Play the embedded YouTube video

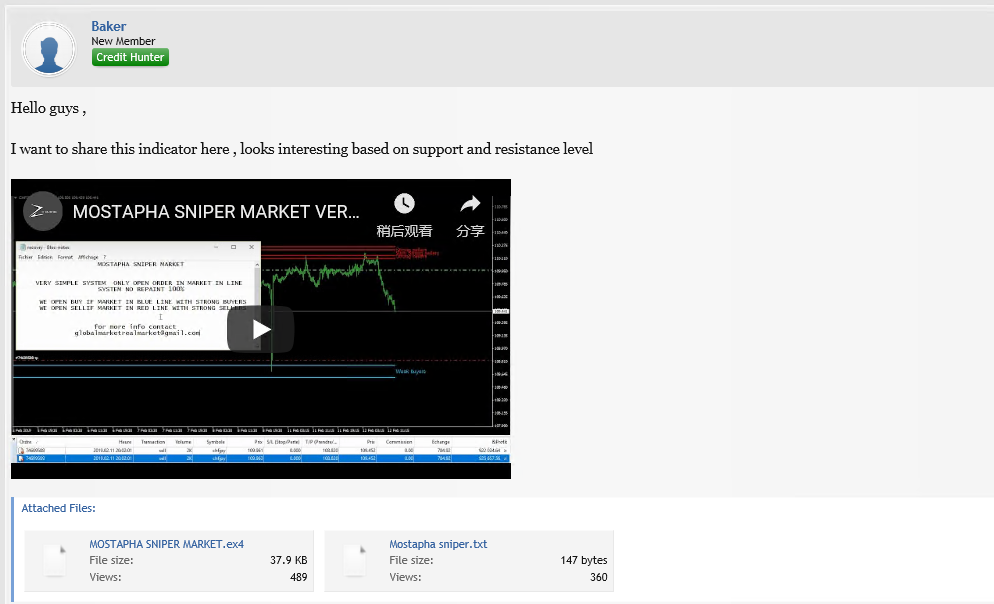coord(260,329)
